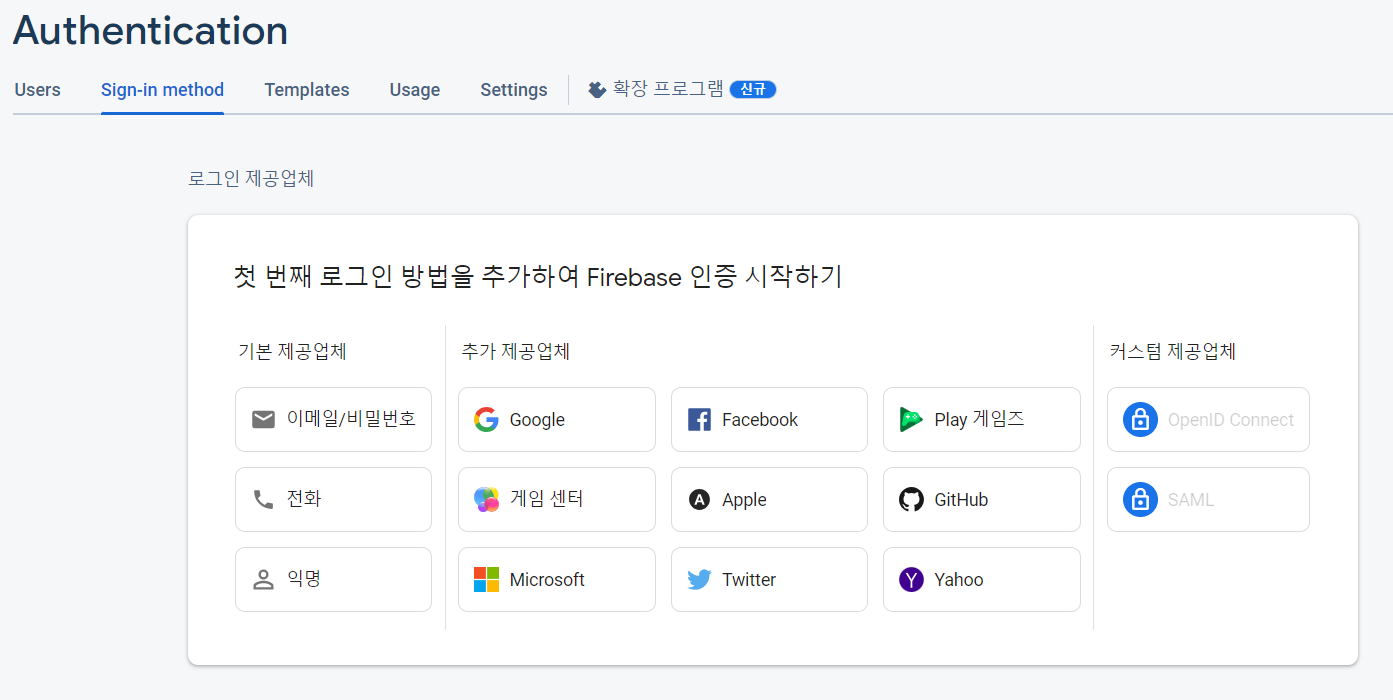Choose the Microsoft provider label
1393x700 pixels.
click(x=547, y=580)
